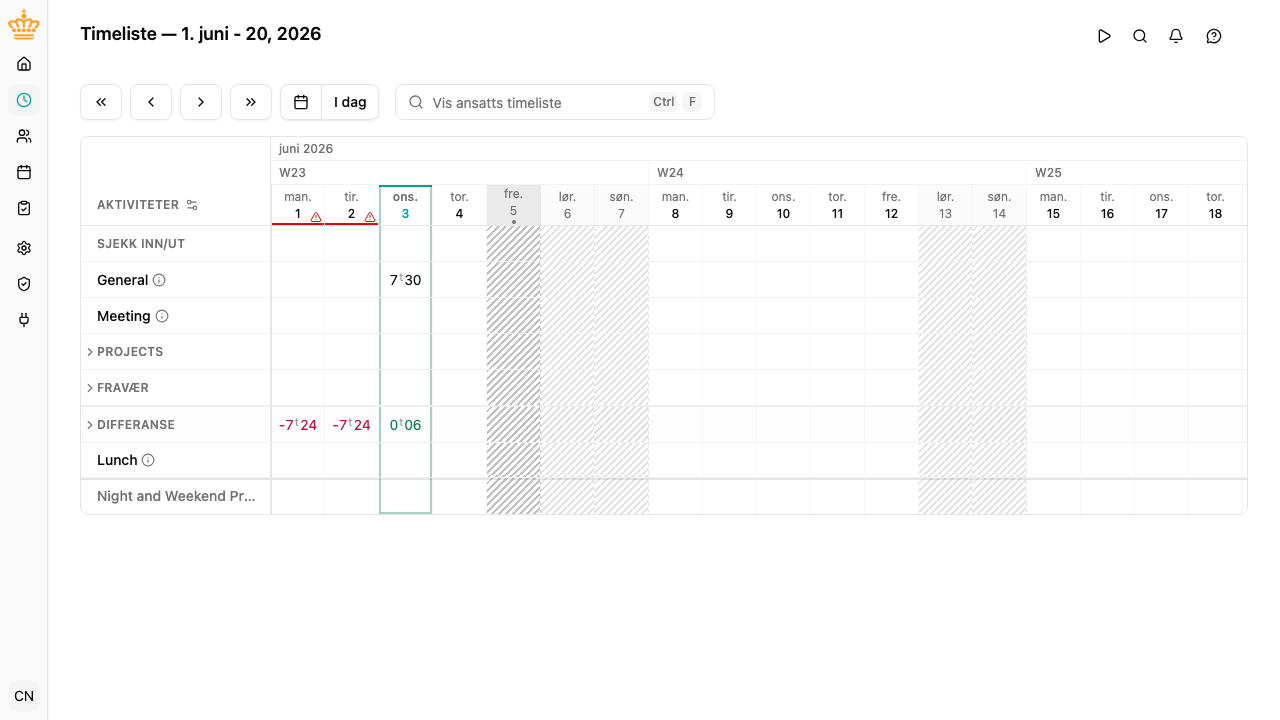Select the fre. 12 day header
Viewport: 1280px width, 720px height.
891,205
